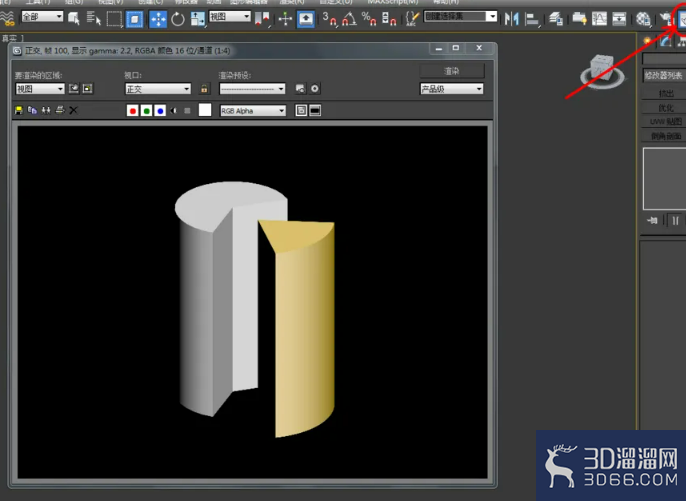Open Render Setup teapot icon in main toolbar
Image resolution: width=686 pixels, height=501 pixels.
click(x=666, y=19)
